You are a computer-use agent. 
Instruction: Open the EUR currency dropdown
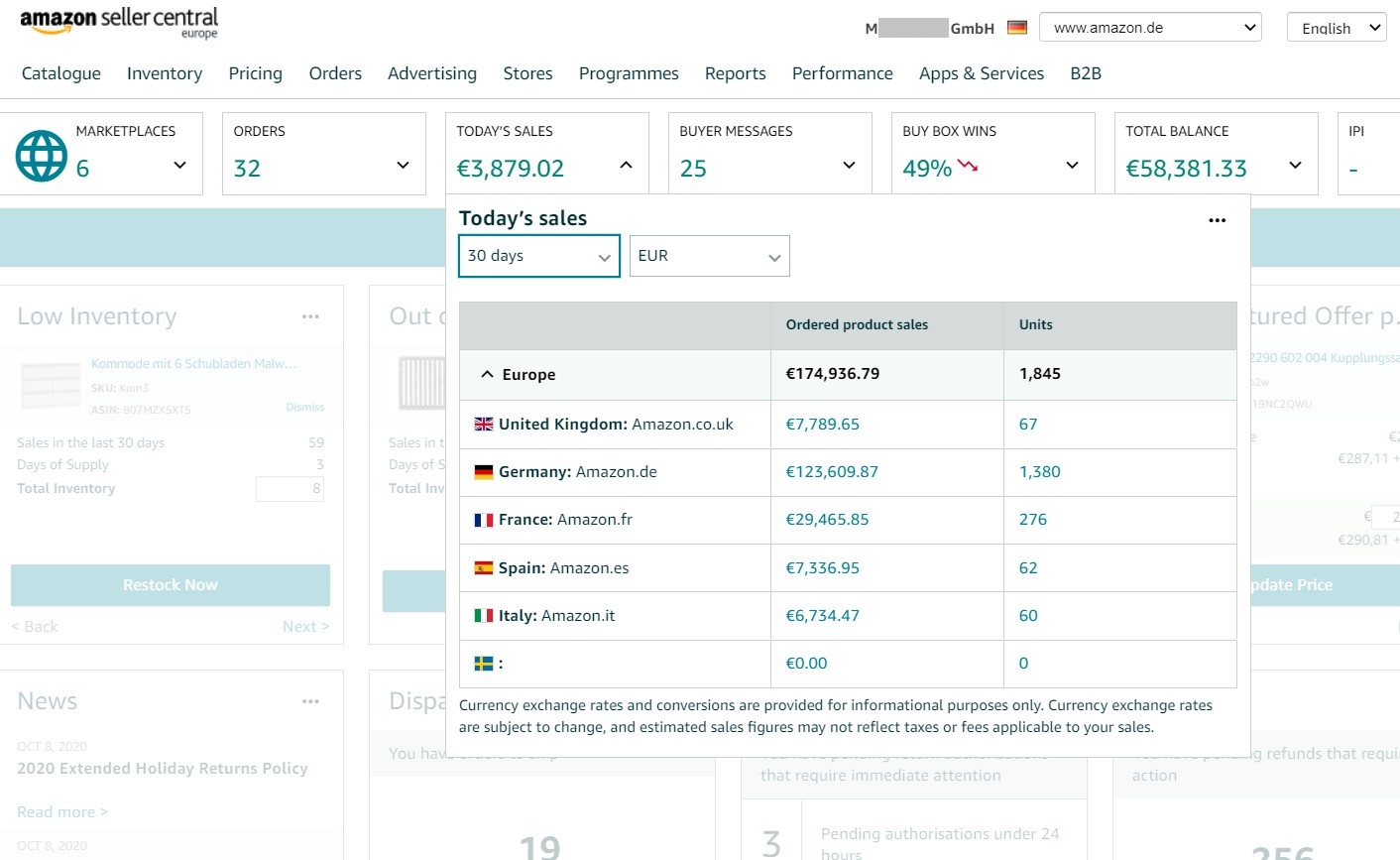point(709,256)
